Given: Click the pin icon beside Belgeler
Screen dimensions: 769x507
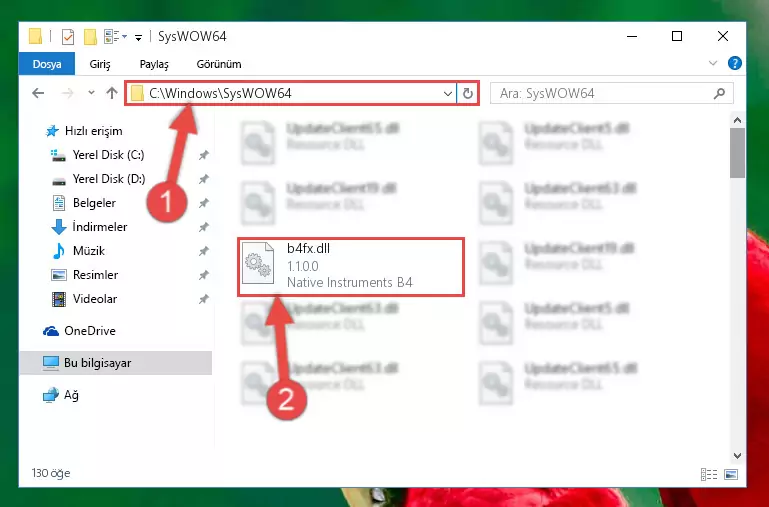Looking at the screenshot, I should click(204, 203).
